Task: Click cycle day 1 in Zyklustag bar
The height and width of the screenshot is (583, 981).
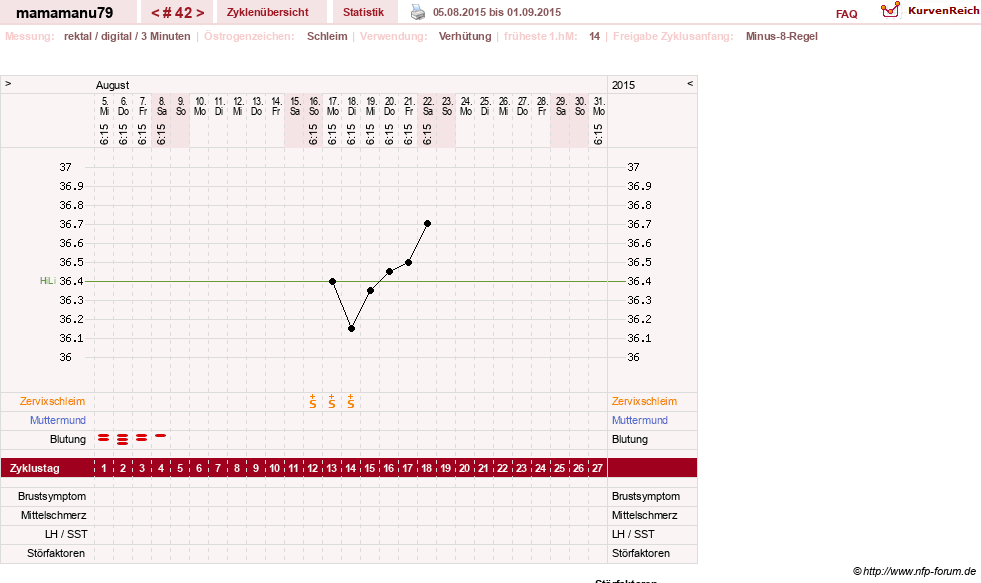Action: pyautogui.click(x=104, y=468)
